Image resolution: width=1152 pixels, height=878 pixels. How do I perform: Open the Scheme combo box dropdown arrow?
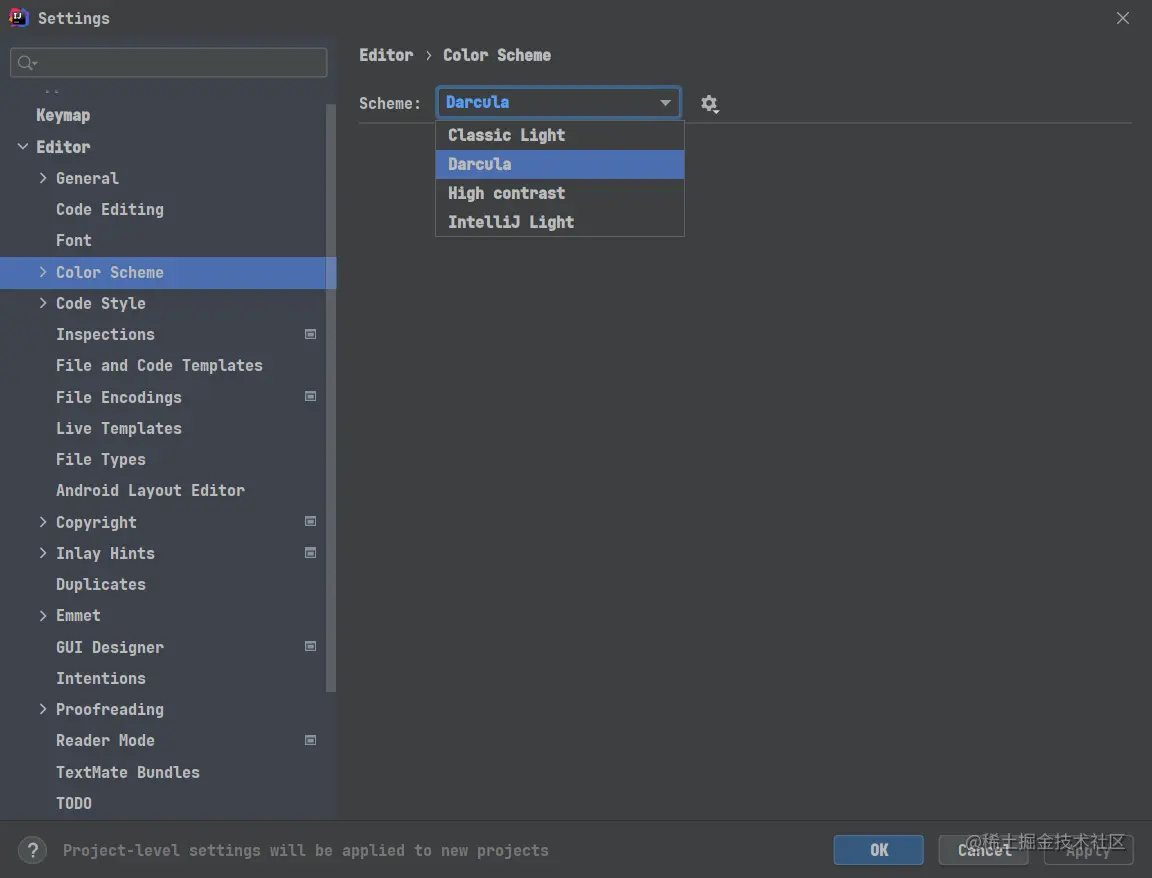(x=665, y=103)
